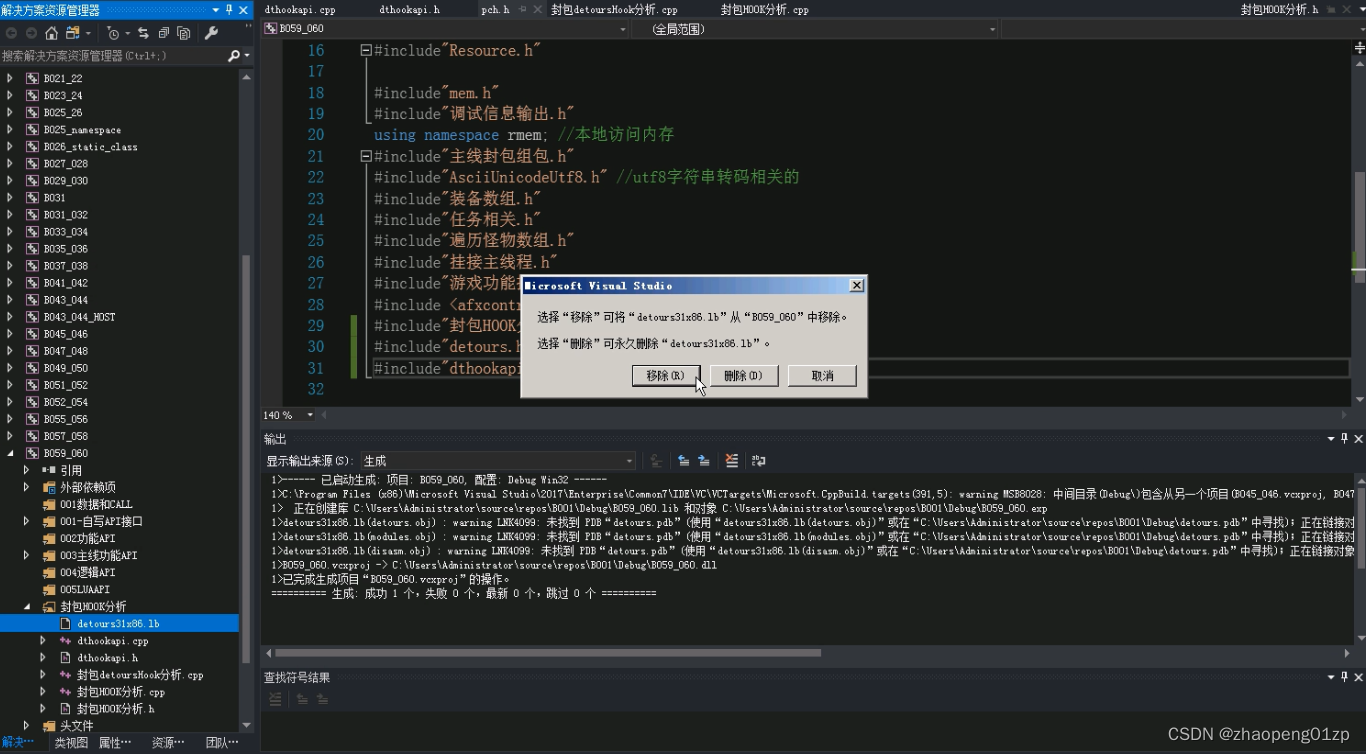Click the Solution Explorer vertical scrollbar

tap(247, 458)
